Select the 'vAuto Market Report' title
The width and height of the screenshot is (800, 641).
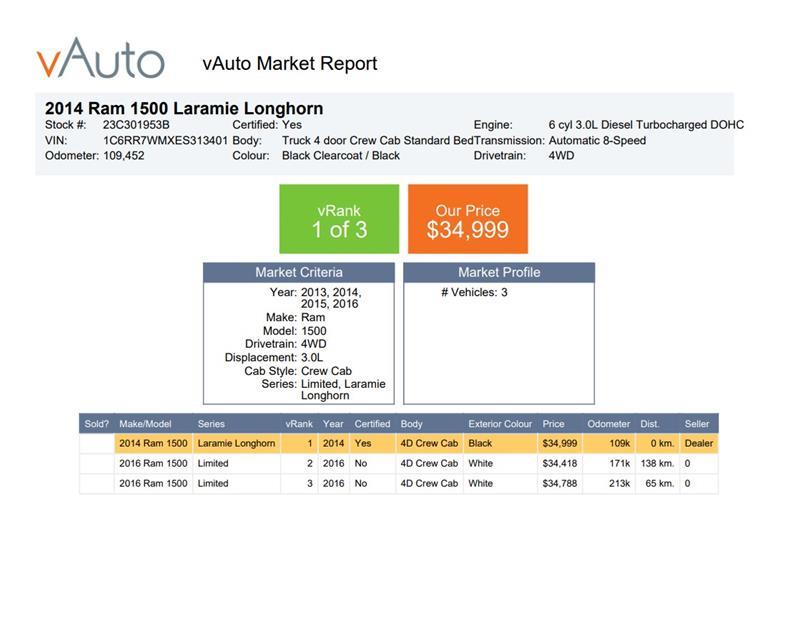[290, 63]
